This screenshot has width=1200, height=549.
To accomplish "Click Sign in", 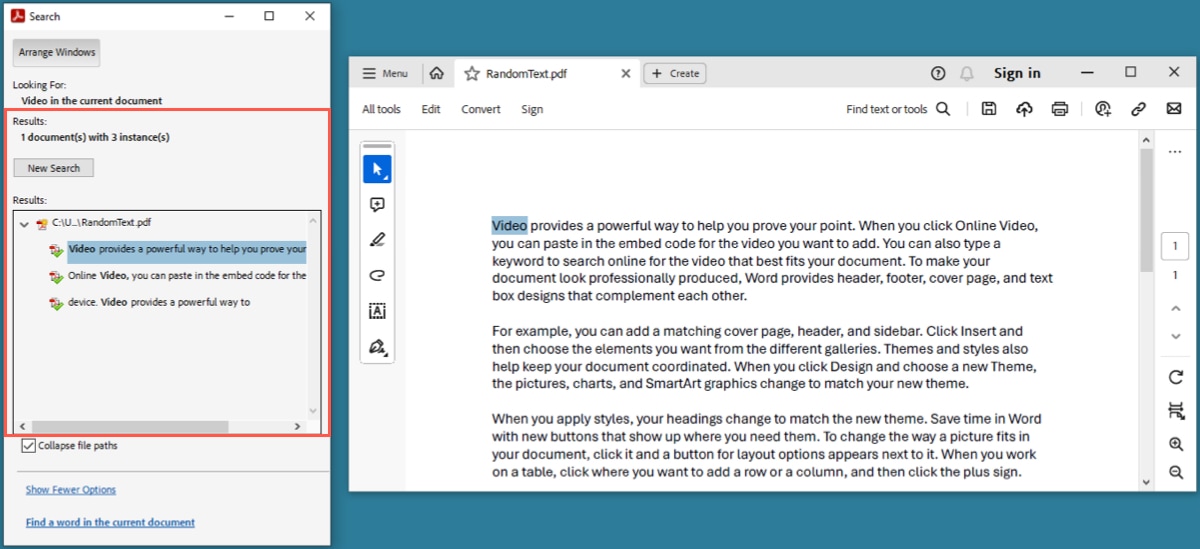I will tap(1017, 73).
